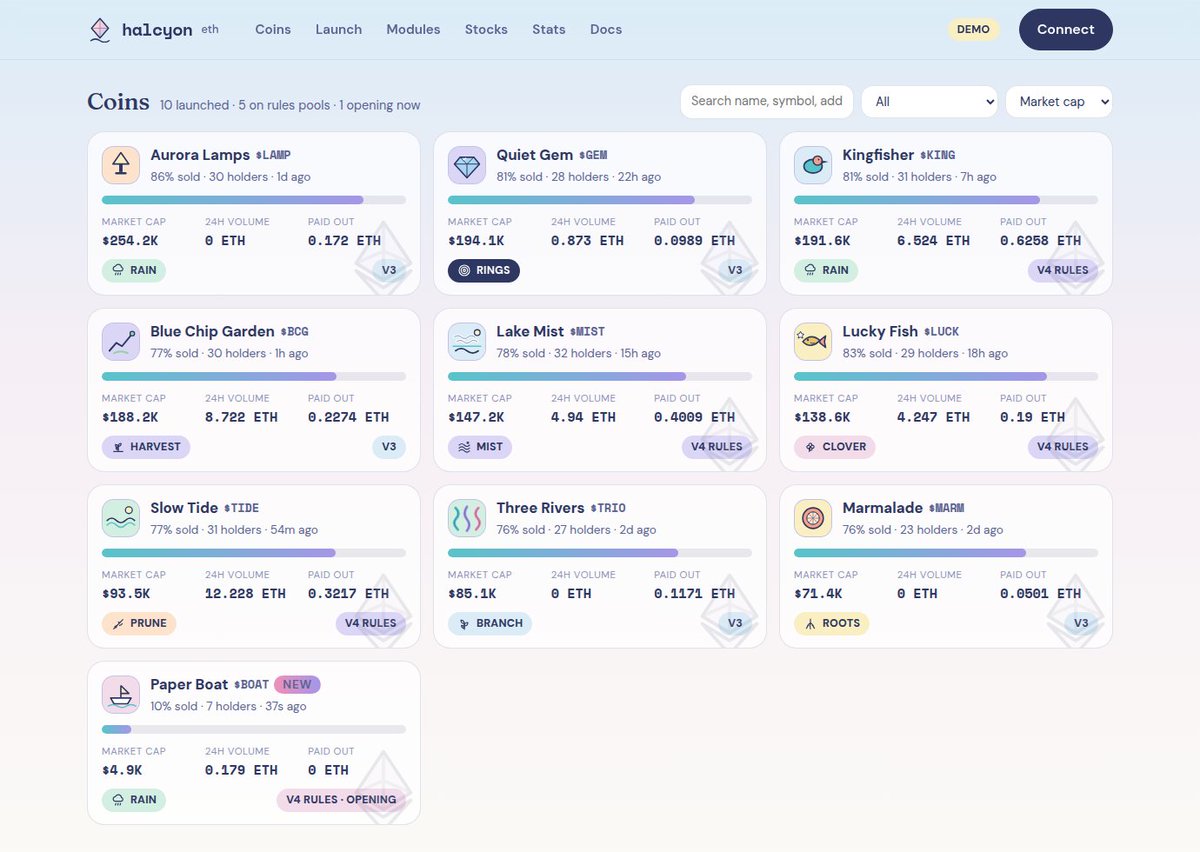Screen dimensions: 1200x852
Task: Click the halcyon logo icon
Action: (x=99, y=30)
